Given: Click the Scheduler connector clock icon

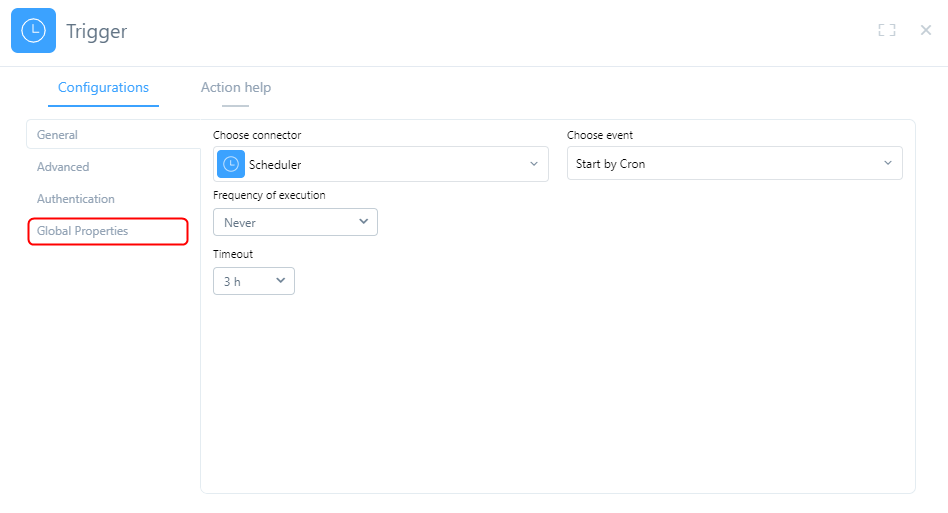Looking at the screenshot, I should 231,164.
